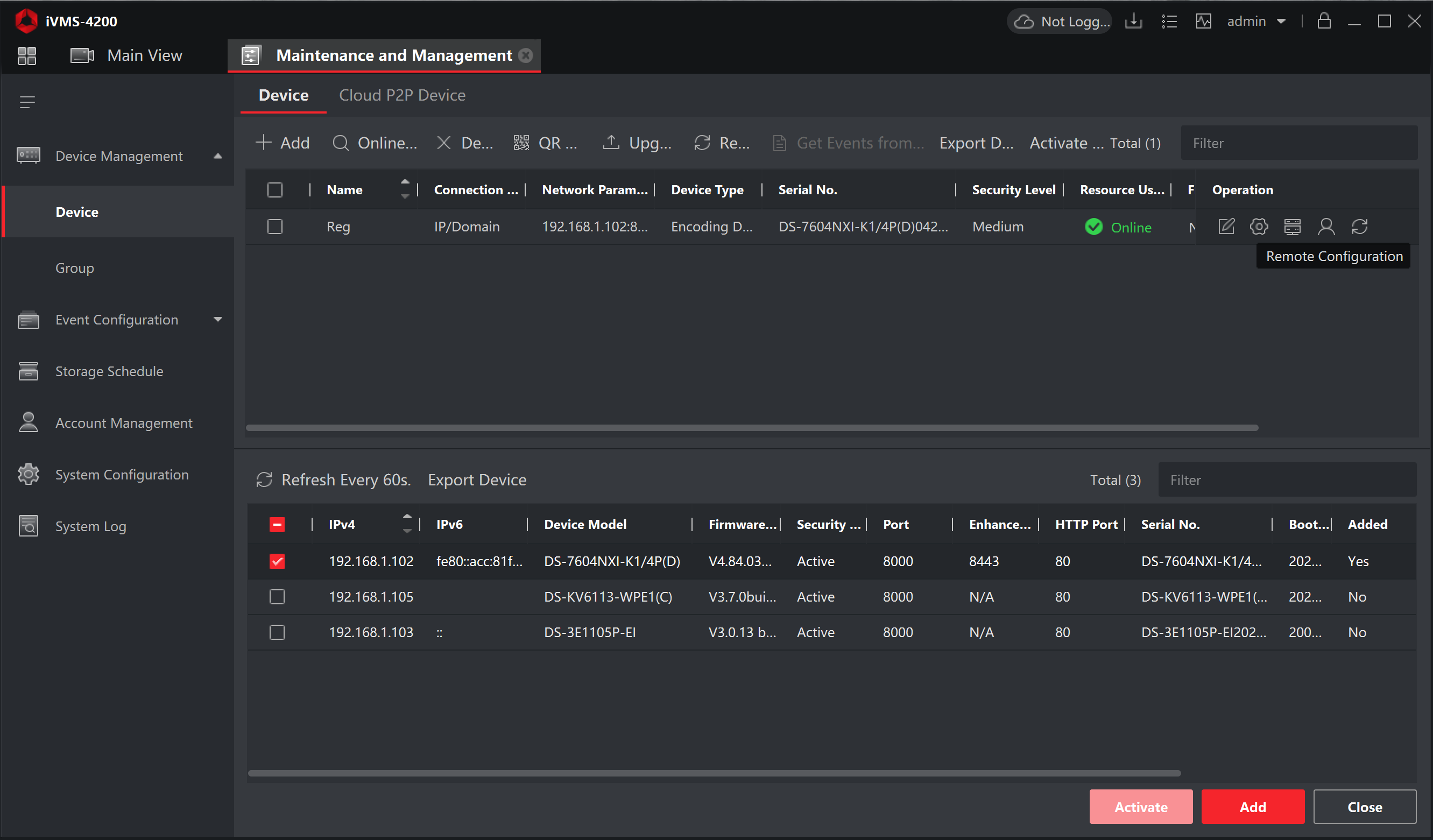This screenshot has width=1433, height=840.
Task: Open the health monitoring waveform icon
Action: pos(1203,22)
